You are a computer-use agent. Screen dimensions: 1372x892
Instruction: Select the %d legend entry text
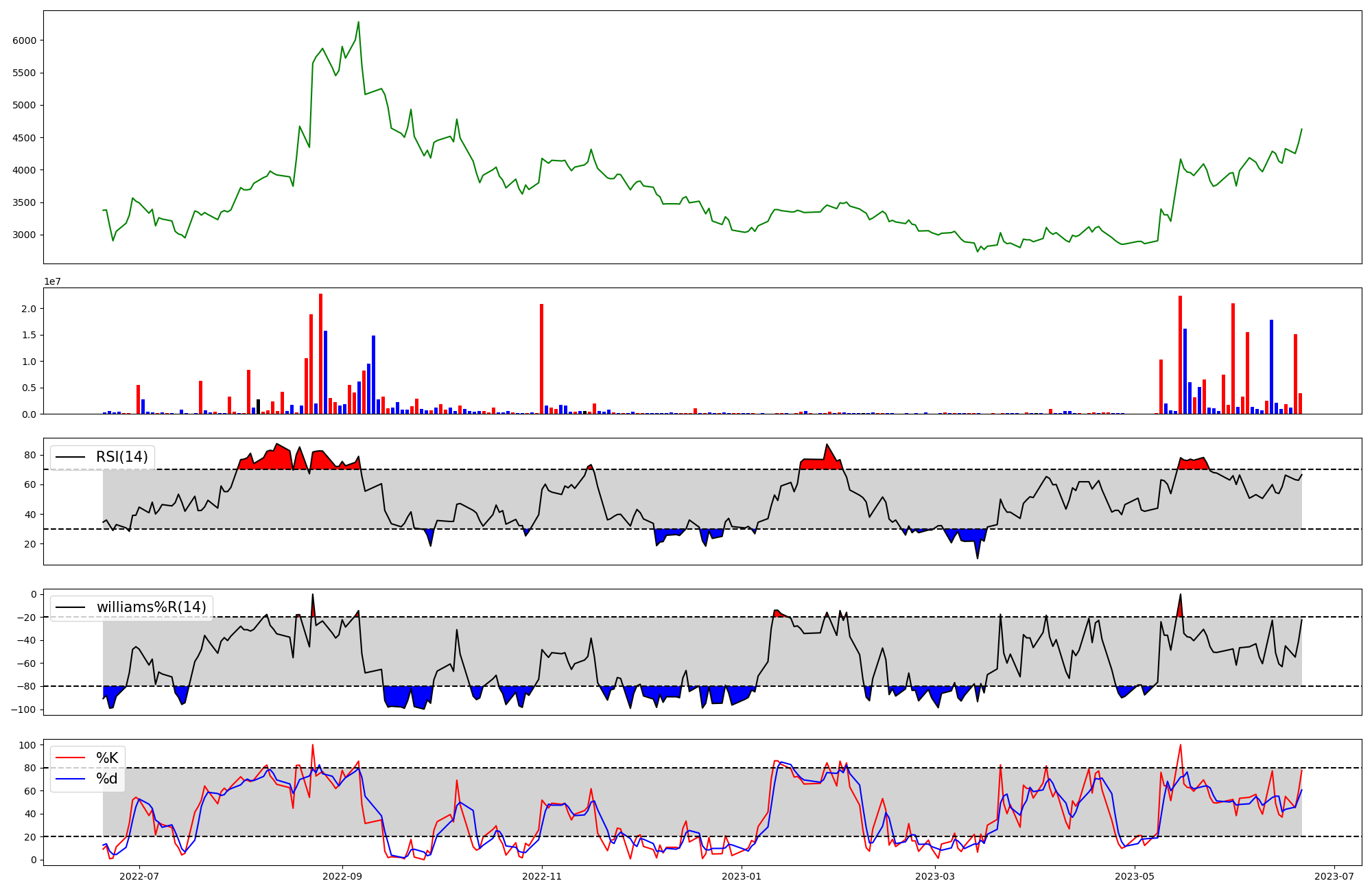pyautogui.click(x=107, y=779)
